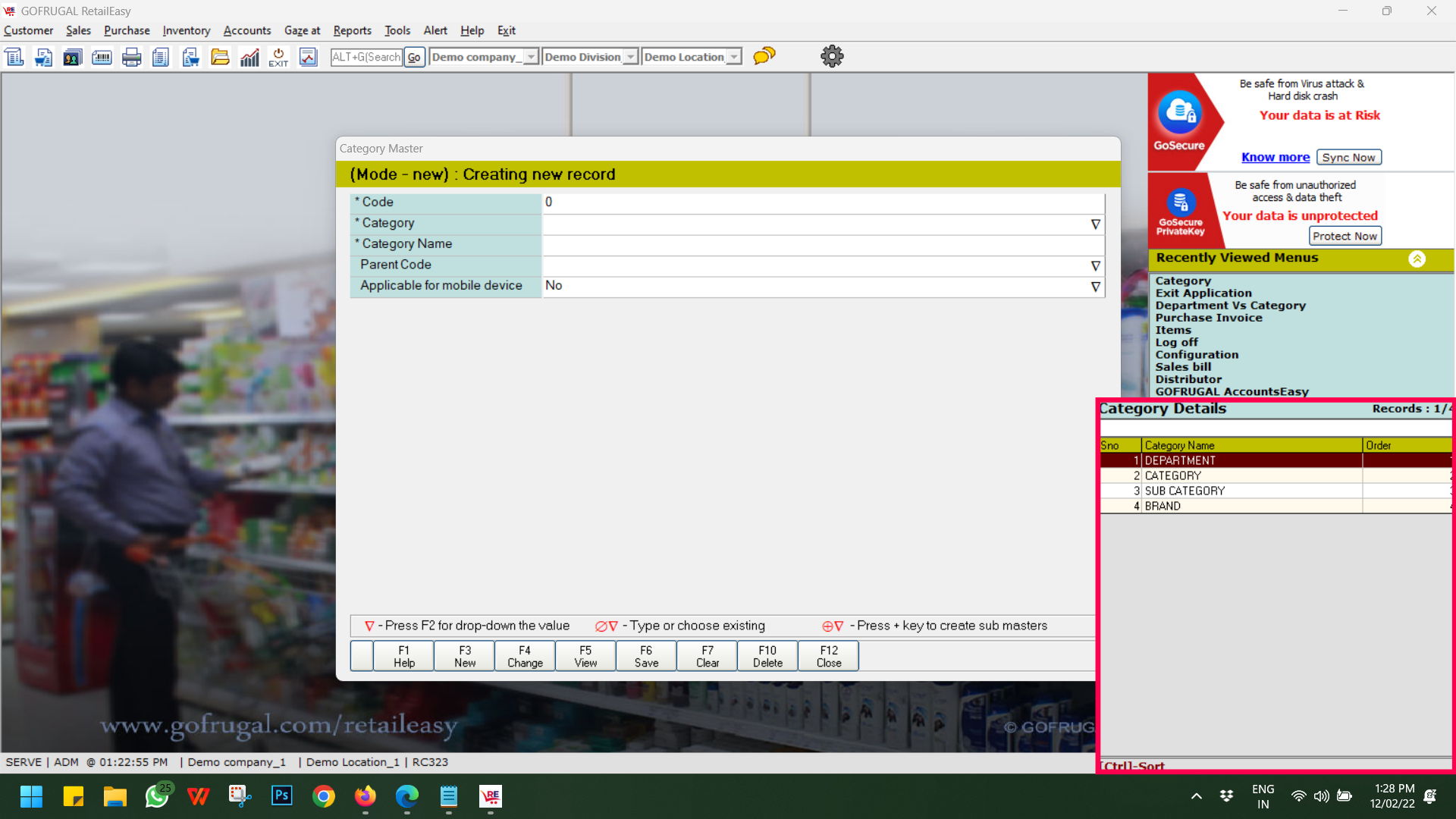Open the Demo Division combo box

coord(630,57)
